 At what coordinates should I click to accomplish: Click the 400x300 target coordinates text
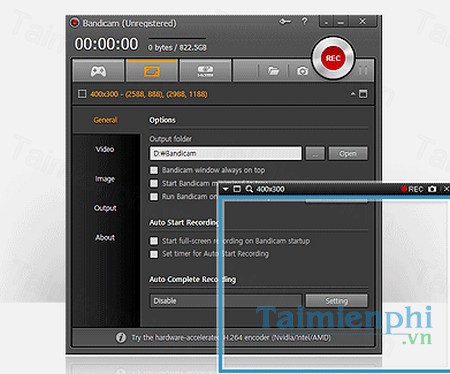point(149,94)
